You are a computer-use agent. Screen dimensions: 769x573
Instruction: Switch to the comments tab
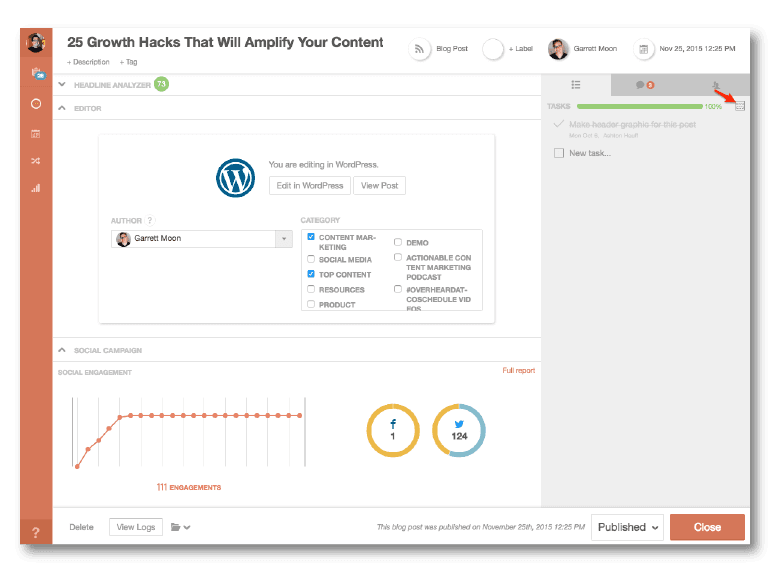click(x=645, y=85)
